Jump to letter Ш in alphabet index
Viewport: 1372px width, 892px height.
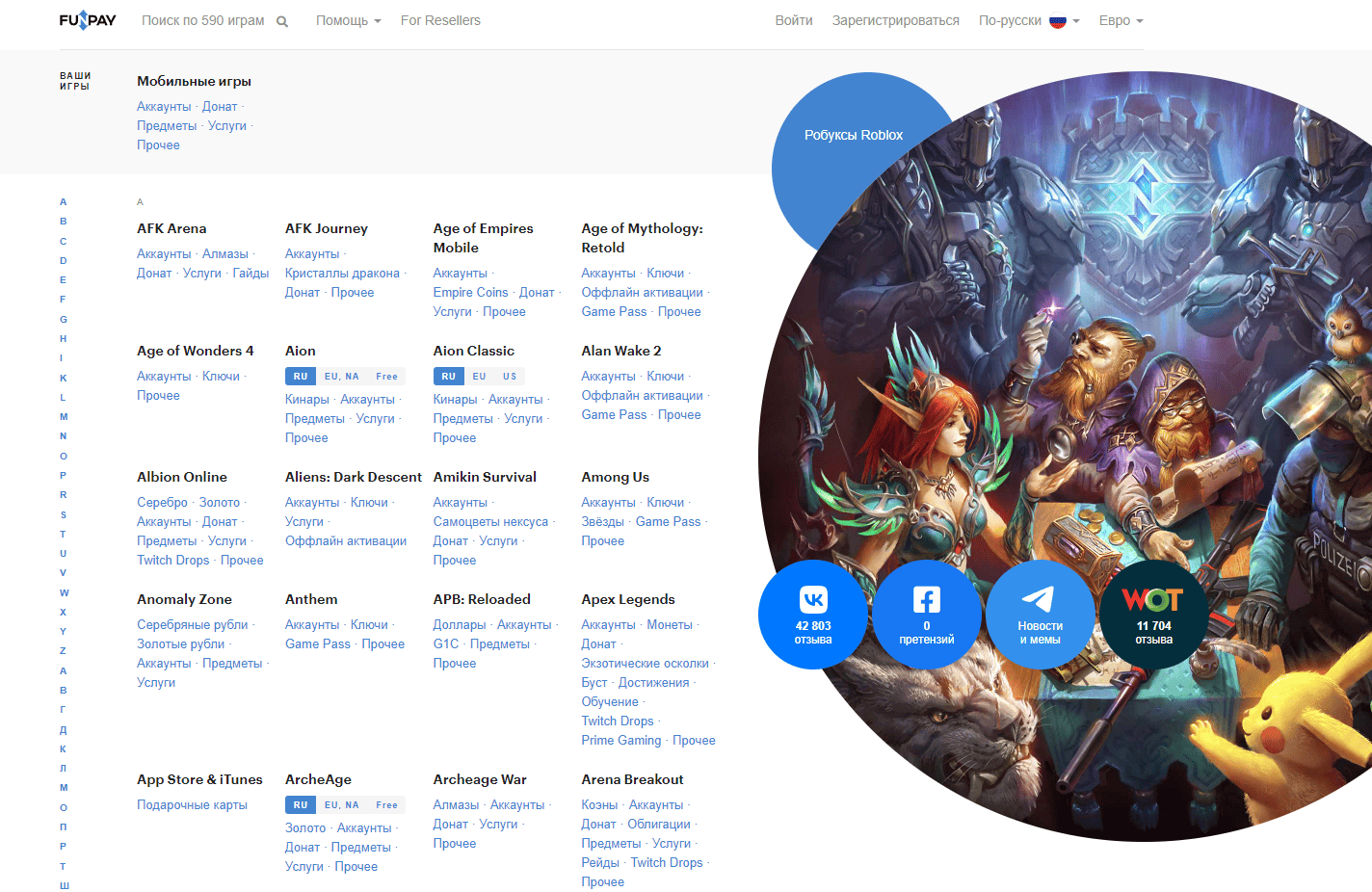[64, 885]
